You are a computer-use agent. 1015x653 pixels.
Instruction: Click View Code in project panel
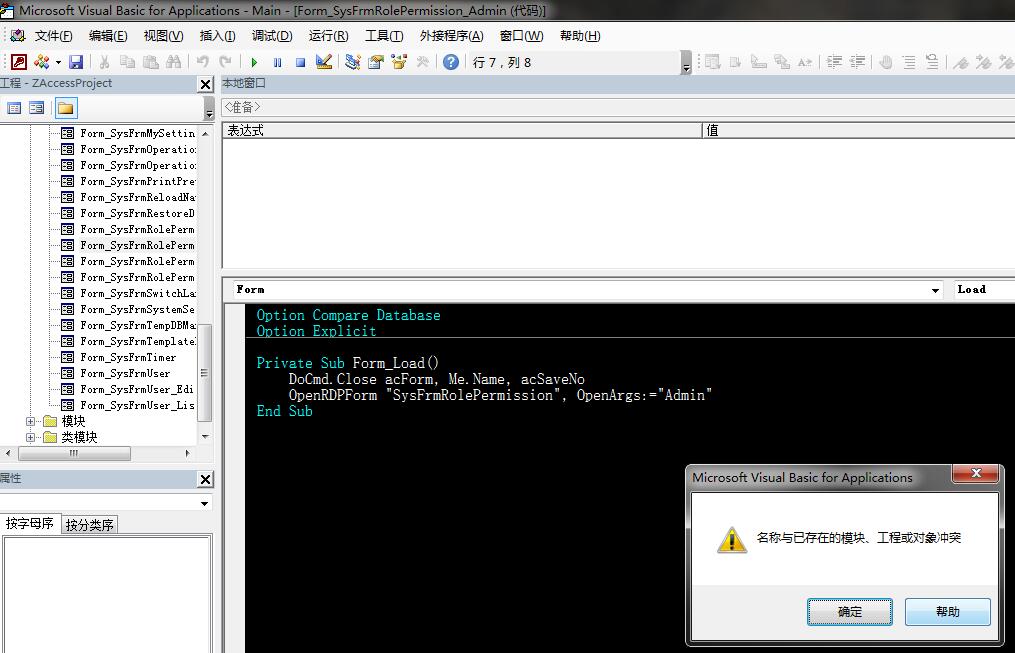pos(14,108)
